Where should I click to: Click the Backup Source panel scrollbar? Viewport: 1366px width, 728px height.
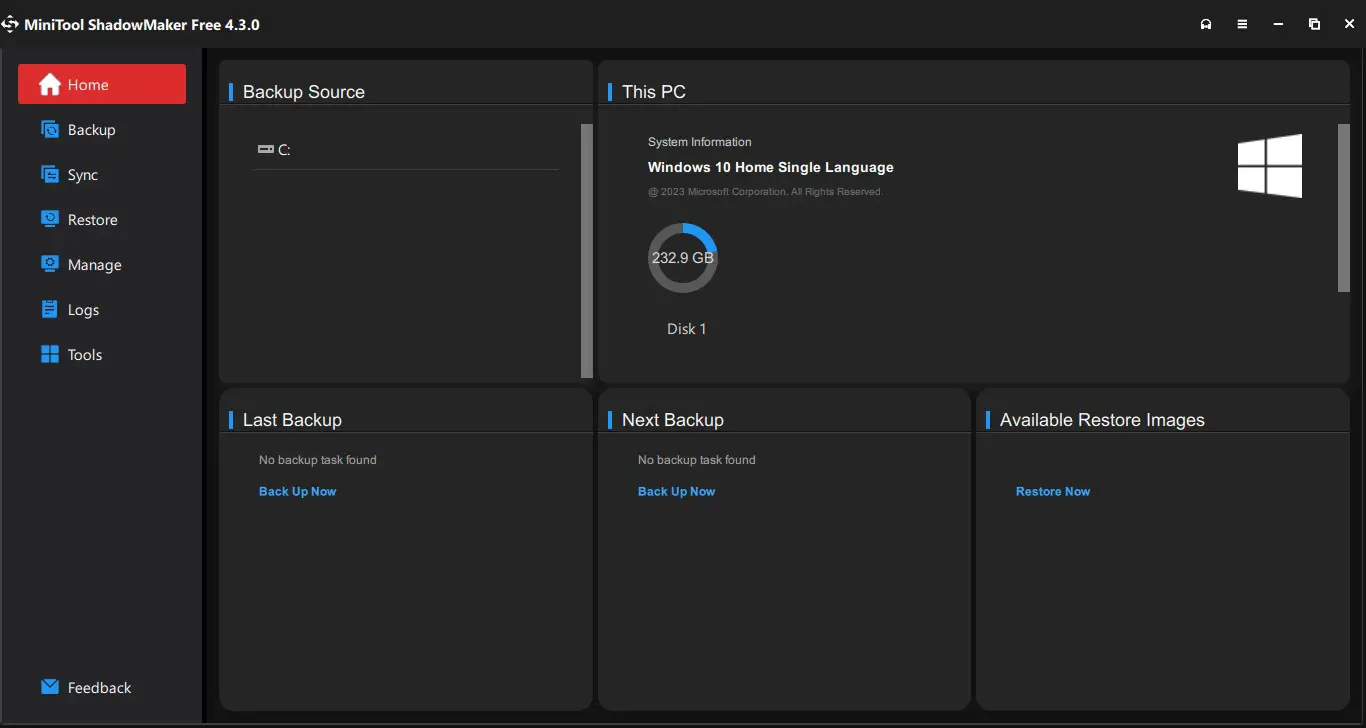point(586,250)
